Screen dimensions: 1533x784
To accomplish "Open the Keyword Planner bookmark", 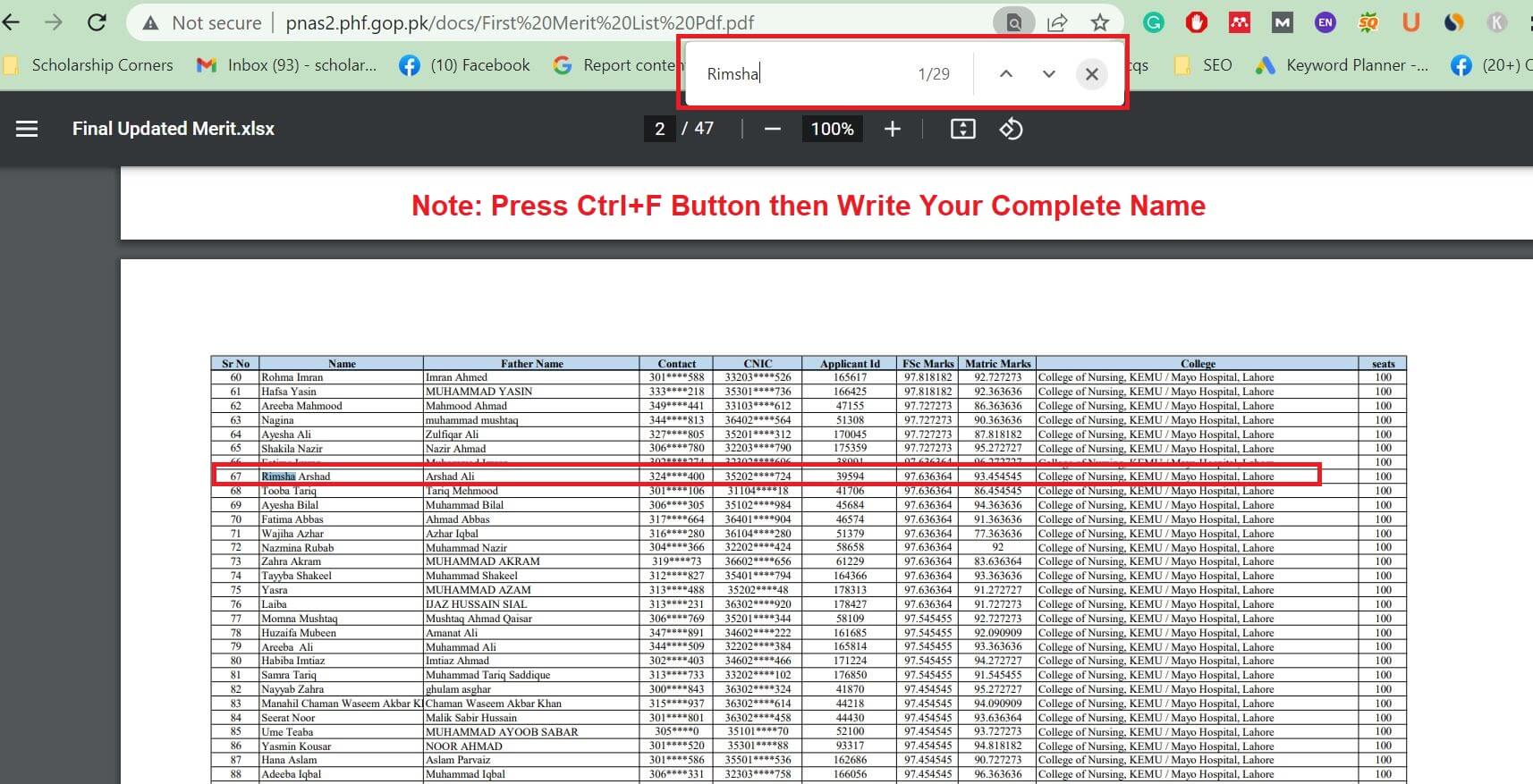I will (x=1342, y=65).
